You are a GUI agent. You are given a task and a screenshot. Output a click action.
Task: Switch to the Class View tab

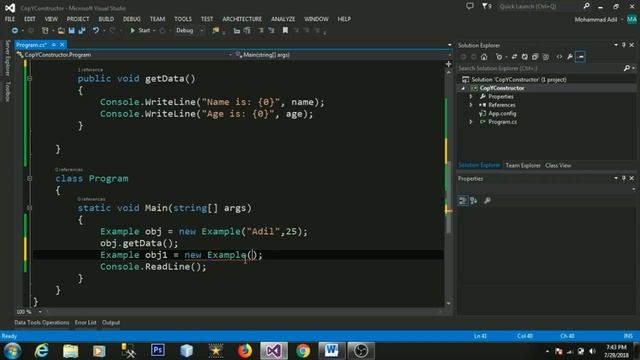tap(558, 166)
